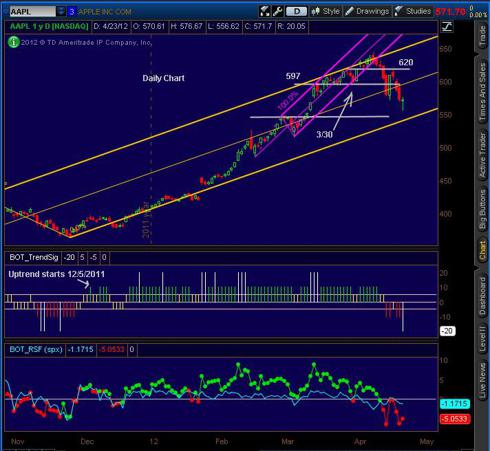Change the D timeframe aggregation button
Image resolution: width=490 pixels, height=451 pixels.
pos(296,12)
